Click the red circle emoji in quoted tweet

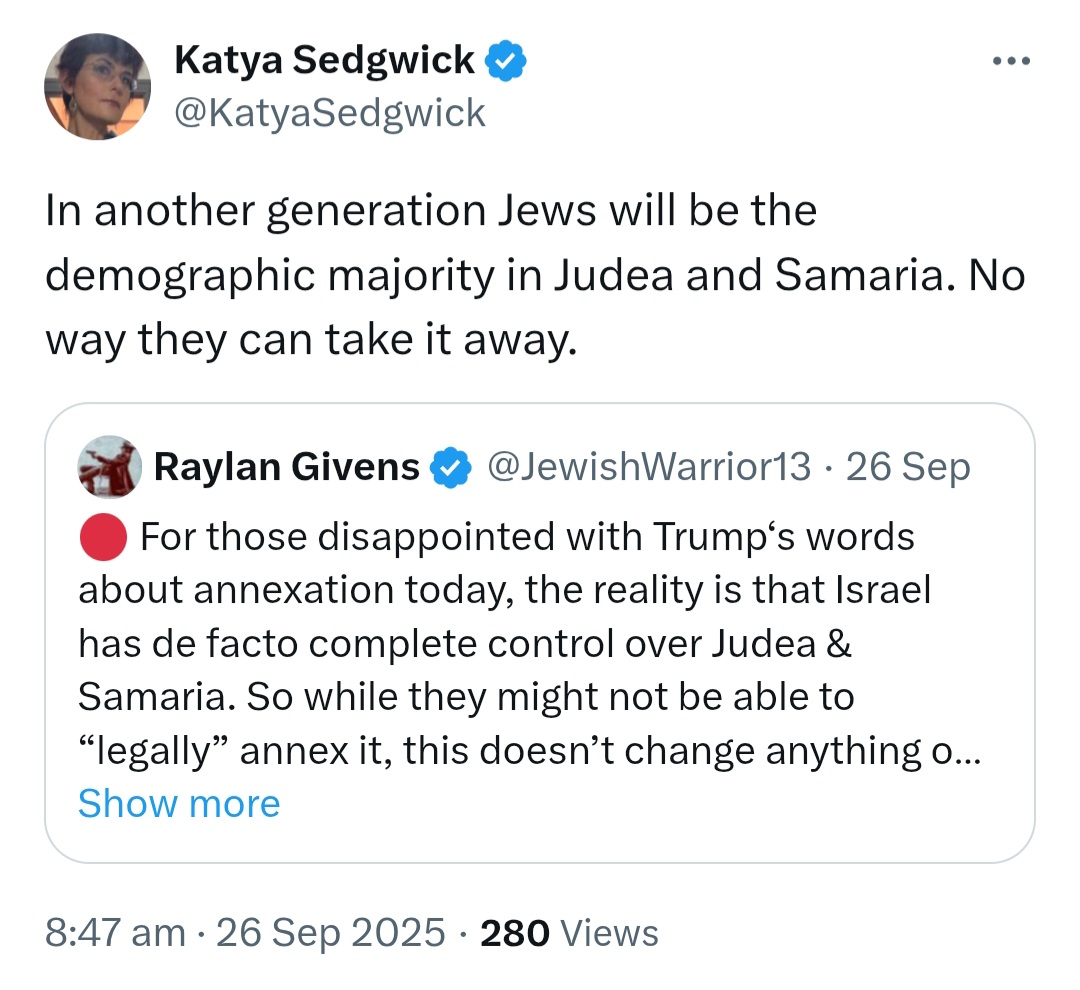[x=103, y=537]
